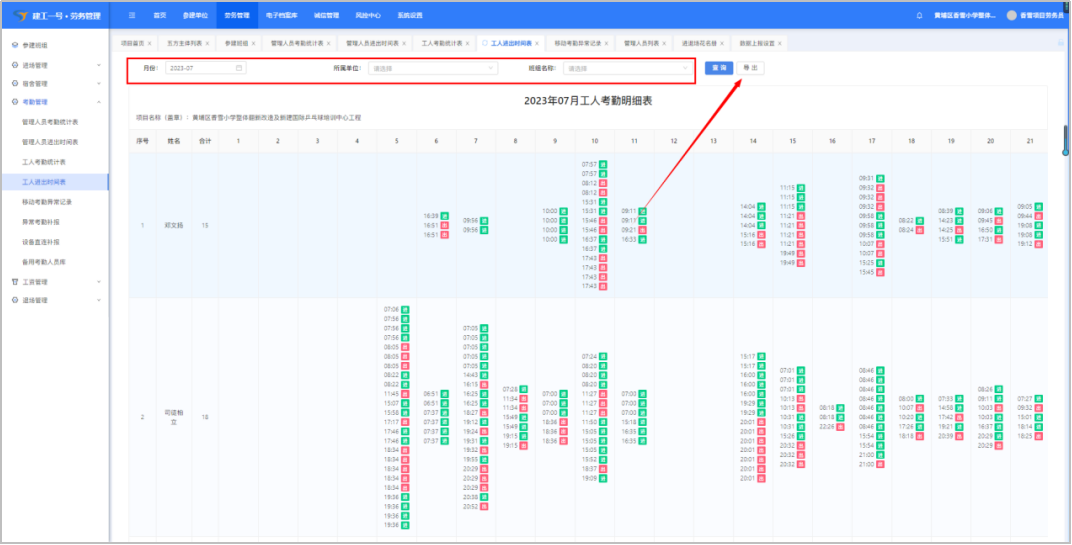Close the 项目首页 tab
This screenshot has height=545, width=1072.
[149, 43]
